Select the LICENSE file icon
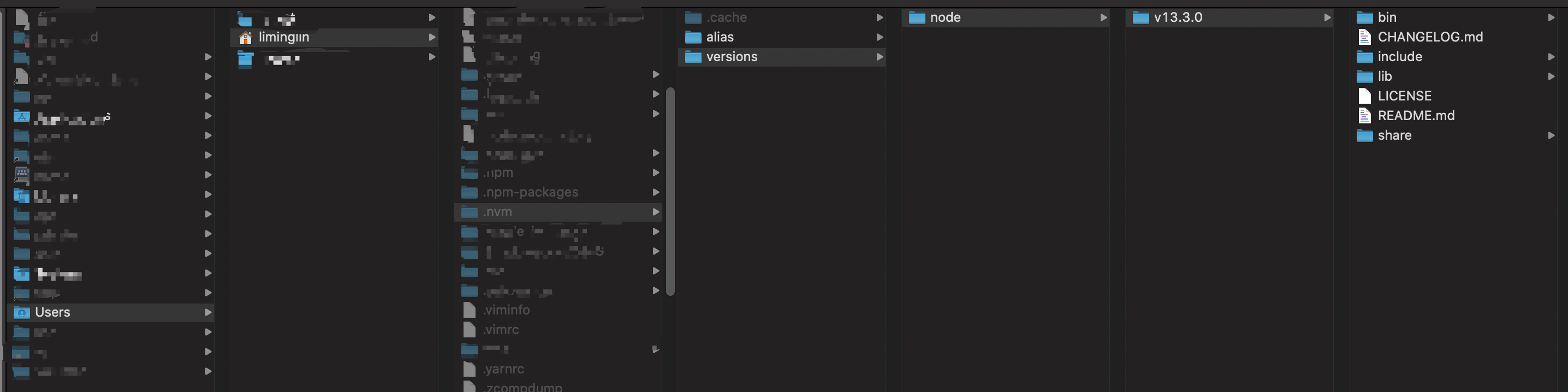 tap(1365, 96)
